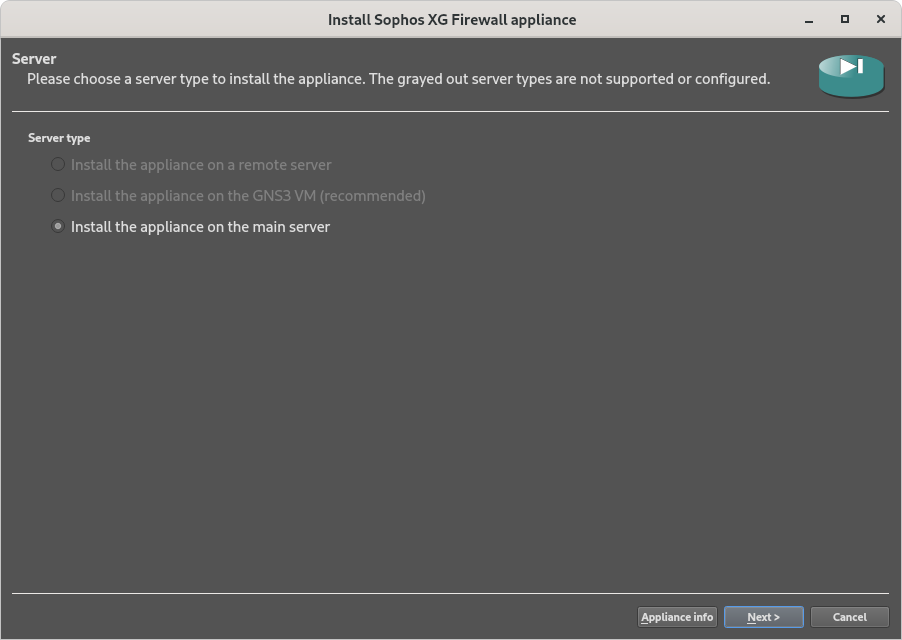Maximize the Sophos XG install window

pyautogui.click(x=844, y=19)
